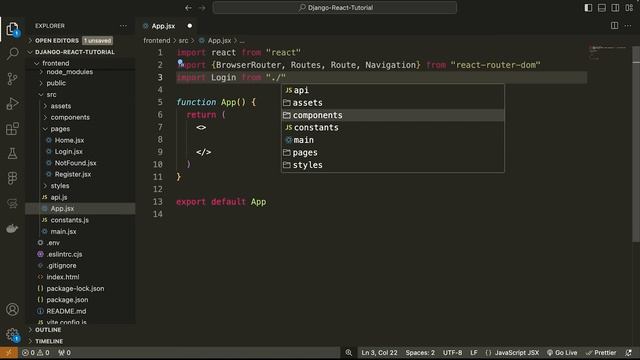Open the Extensions view
The image size is (640, 360).
[x=12, y=129]
